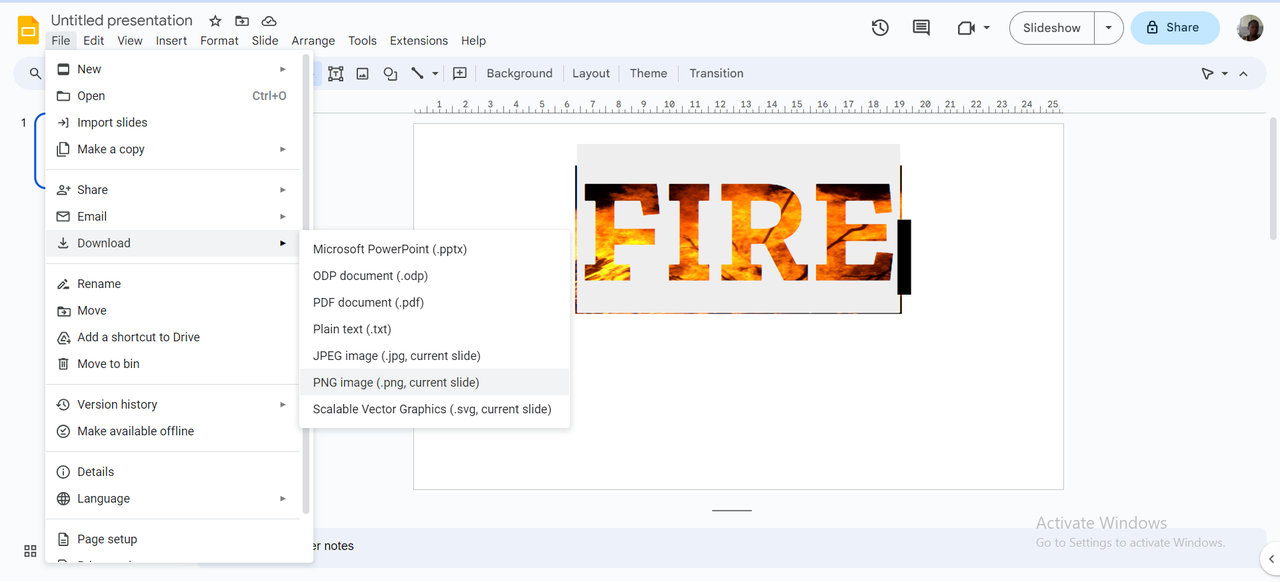Screen dimensions: 1280x582
Task: Open the Extensions menu
Action: pyautogui.click(x=419, y=41)
